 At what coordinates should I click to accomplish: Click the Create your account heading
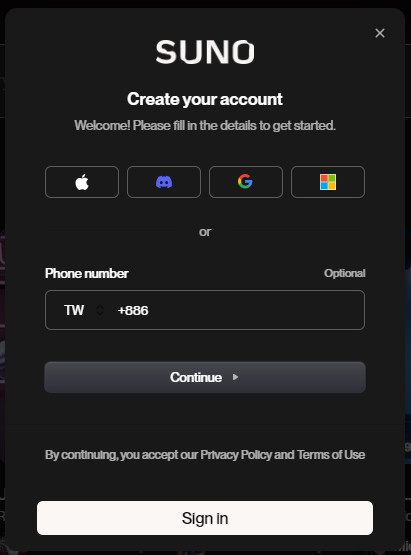pyautogui.click(x=205, y=99)
